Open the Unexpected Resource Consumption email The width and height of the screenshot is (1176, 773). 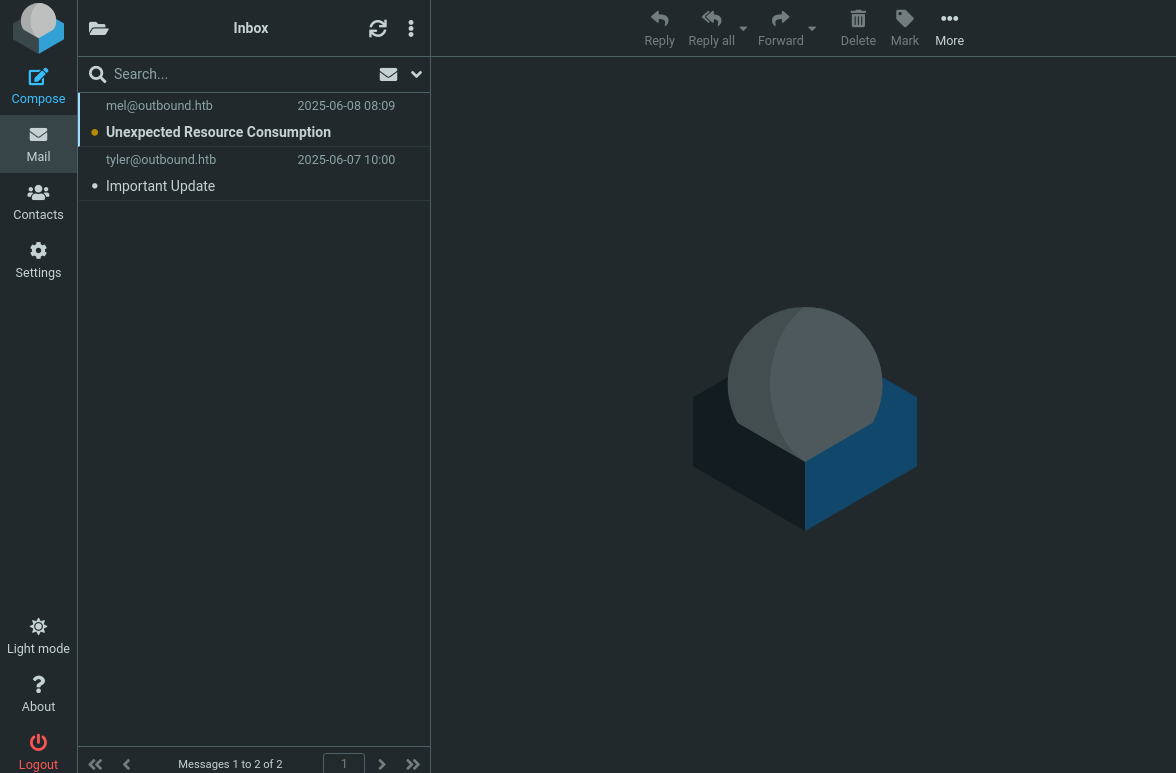click(x=218, y=132)
